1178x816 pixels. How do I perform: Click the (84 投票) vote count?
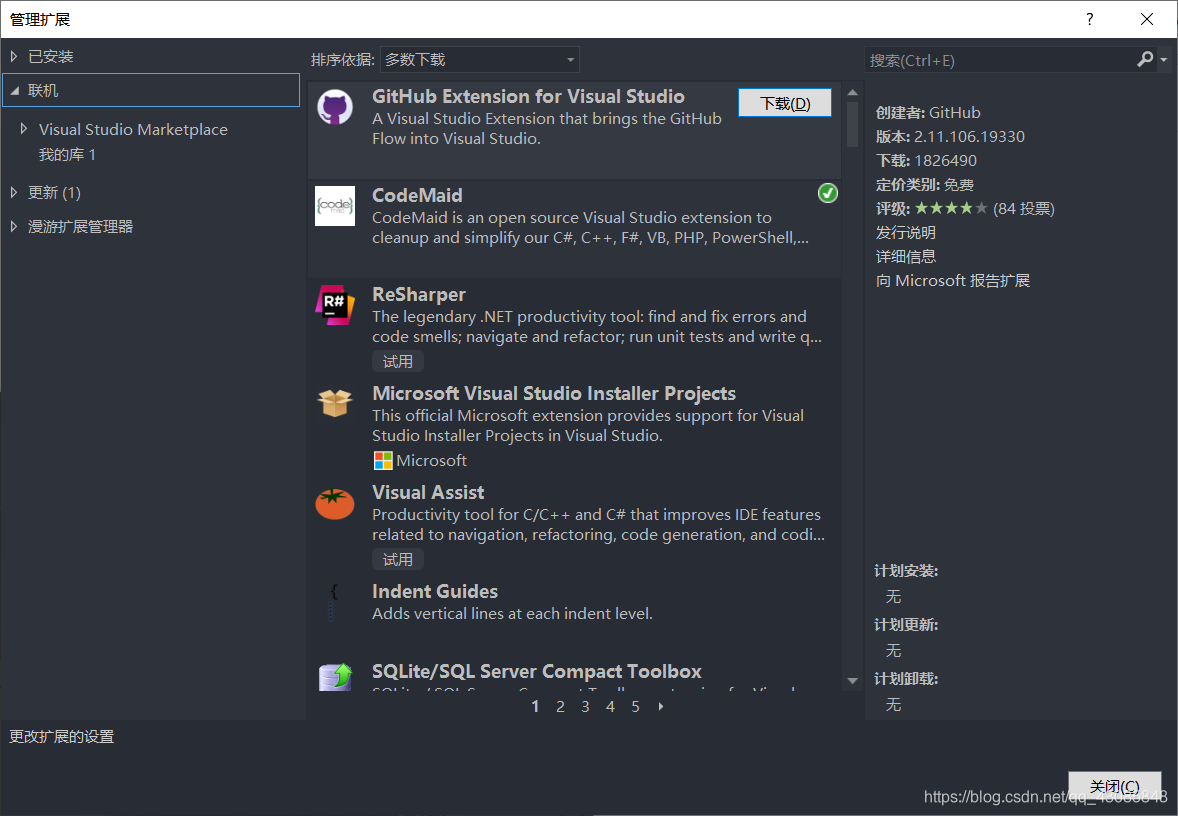point(1023,208)
